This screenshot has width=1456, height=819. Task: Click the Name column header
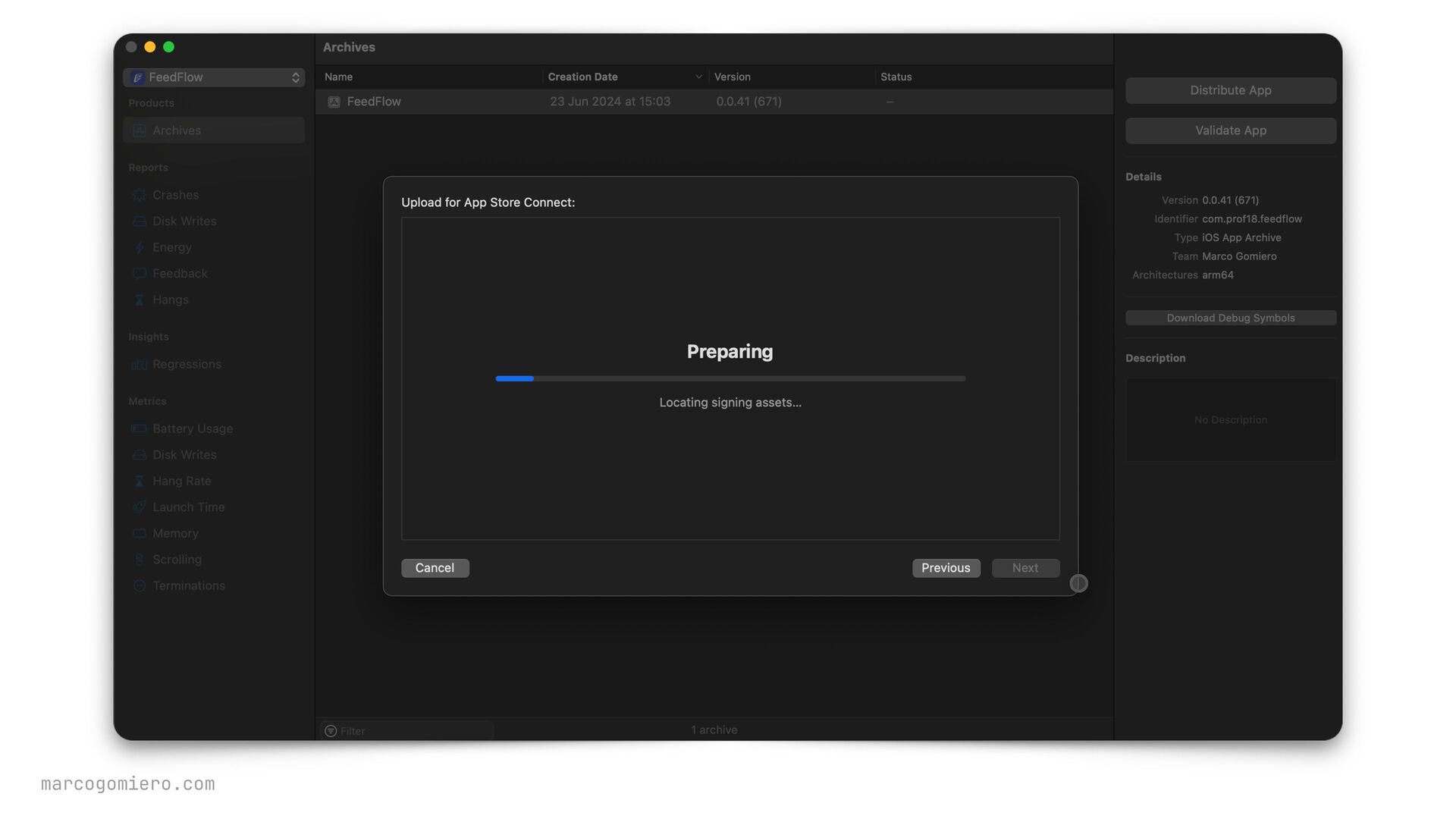click(338, 77)
